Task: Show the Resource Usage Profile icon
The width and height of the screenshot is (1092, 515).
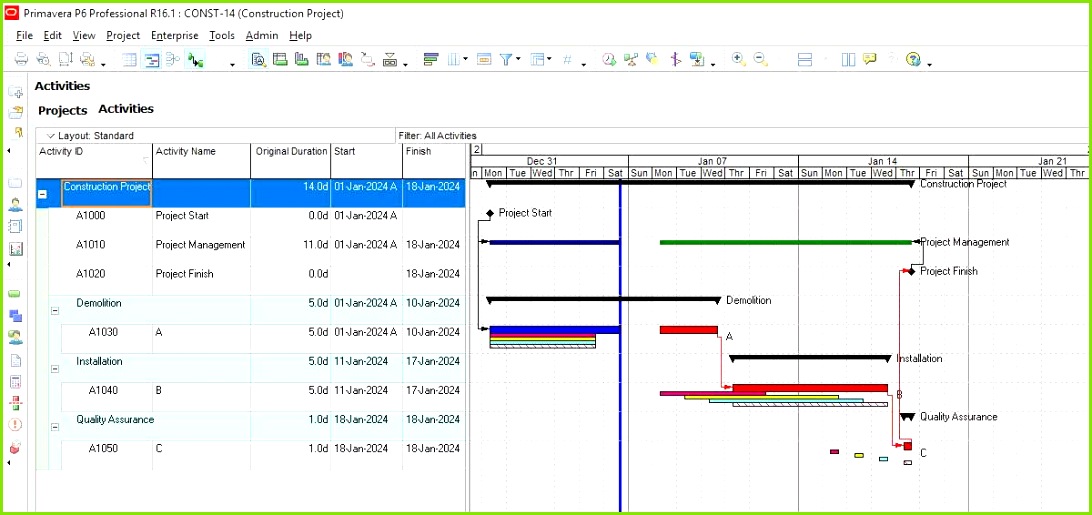Action: pos(345,59)
